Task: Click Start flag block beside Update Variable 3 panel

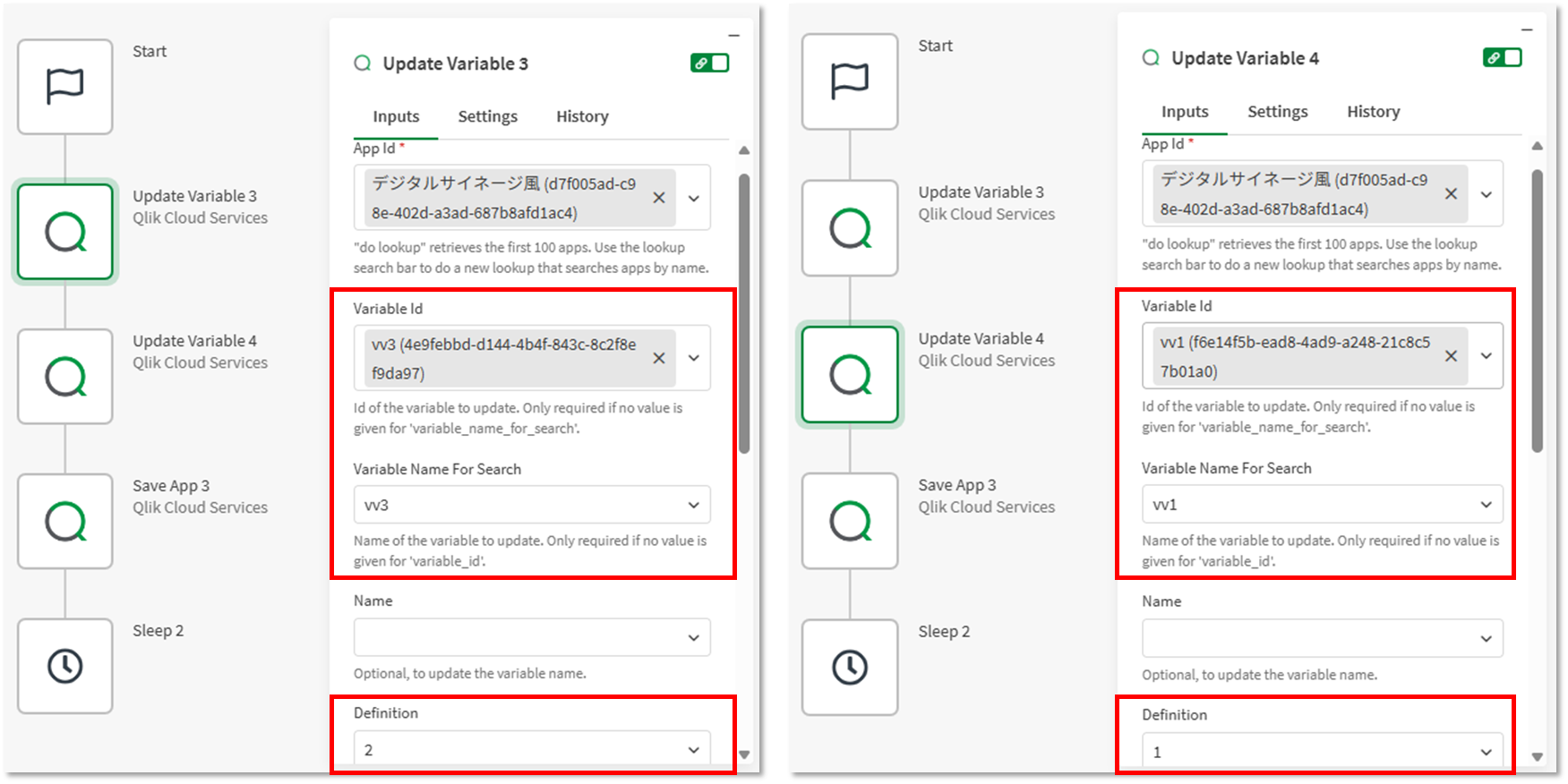Action: [x=65, y=87]
